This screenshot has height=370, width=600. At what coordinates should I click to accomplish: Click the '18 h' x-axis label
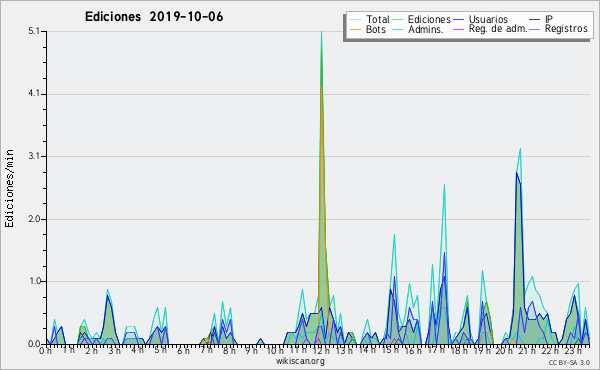[x=459, y=351]
